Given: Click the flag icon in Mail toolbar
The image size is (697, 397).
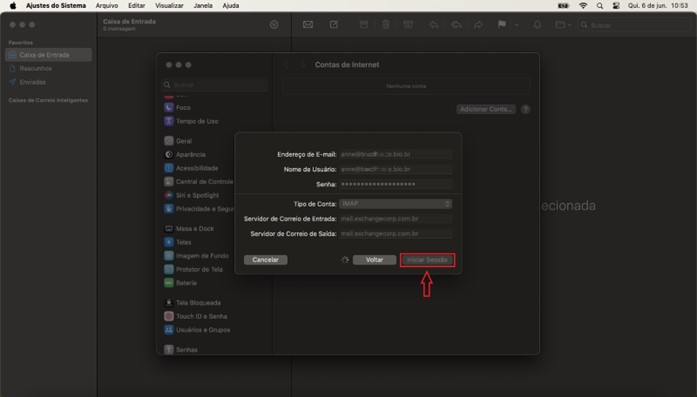Looking at the screenshot, I should (x=502, y=24).
